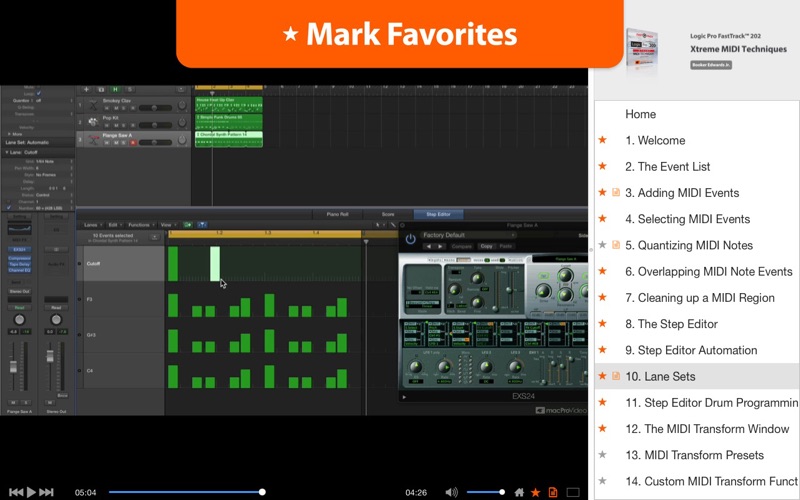Add a new track with plus button
The width and height of the screenshot is (800, 500).
(87, 89)
